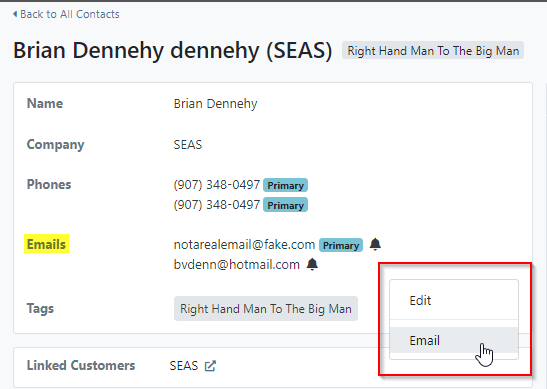Open the external link icon beside SEAS
Image resolution: width=547 pixels, height=389 pixels.
pos(210,366)
